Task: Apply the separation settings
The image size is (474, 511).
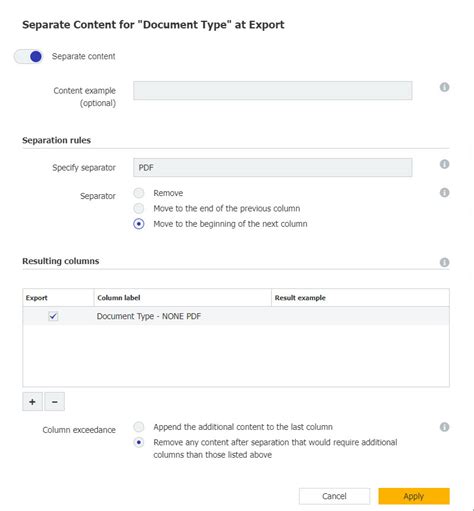Action: (x=414, y=496)
